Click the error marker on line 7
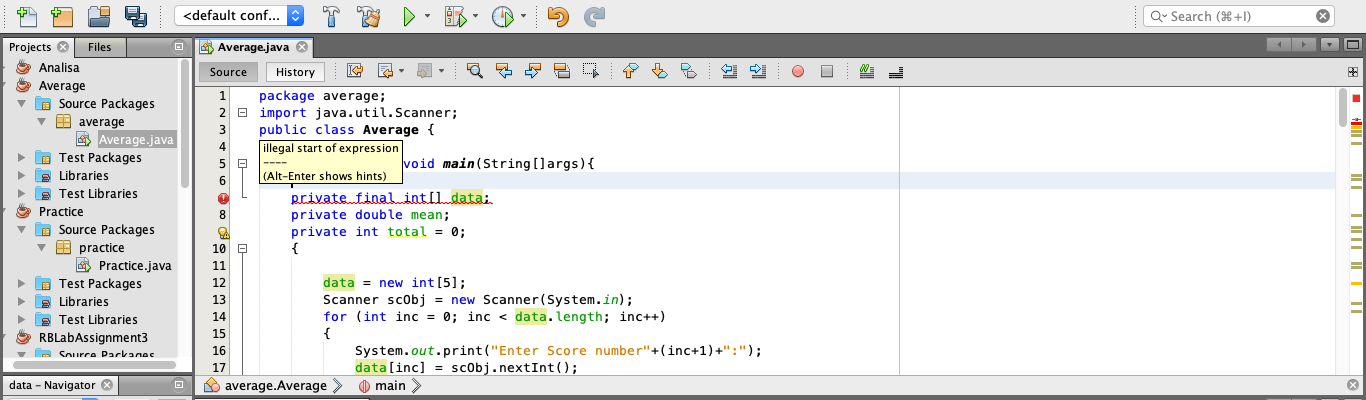Viewport: 1366px width, 400px height. pyautogui.click(x=224, y=198)
